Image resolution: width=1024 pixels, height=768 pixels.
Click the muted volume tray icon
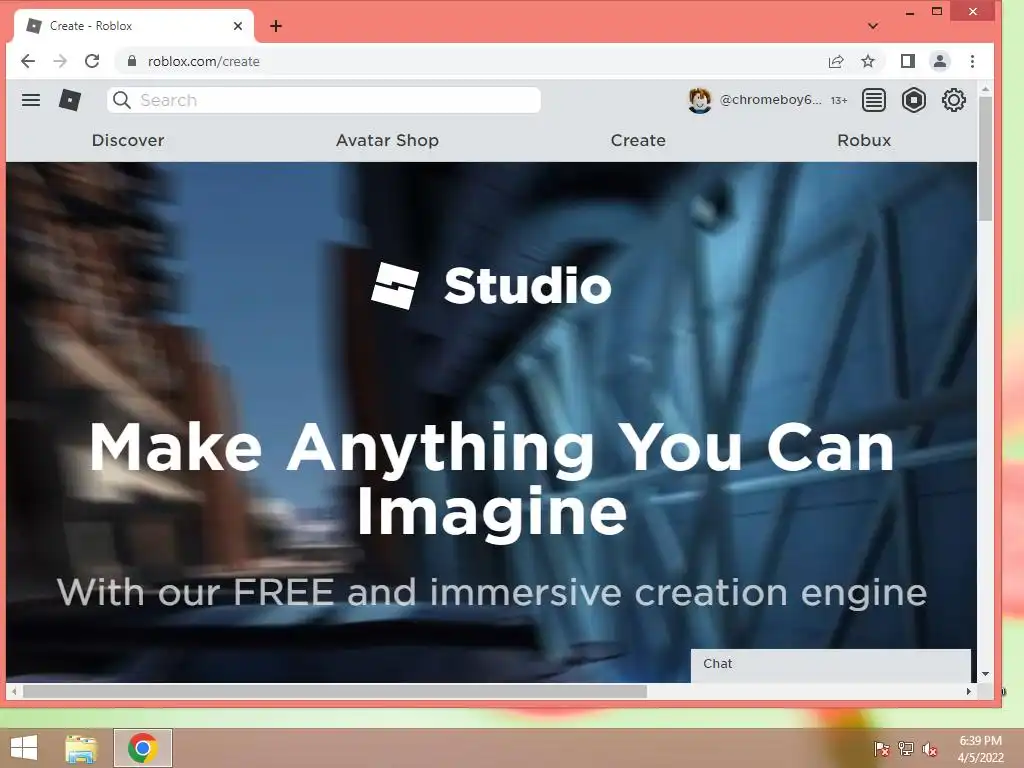coord(930,749)
